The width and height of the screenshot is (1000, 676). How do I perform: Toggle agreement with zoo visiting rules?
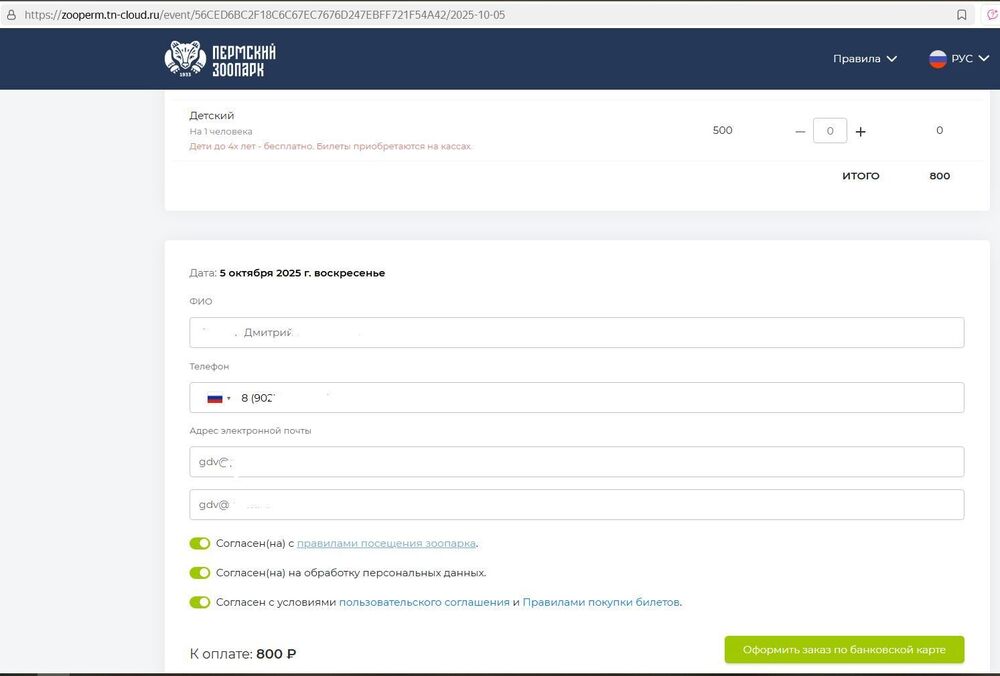pos(200,543)
